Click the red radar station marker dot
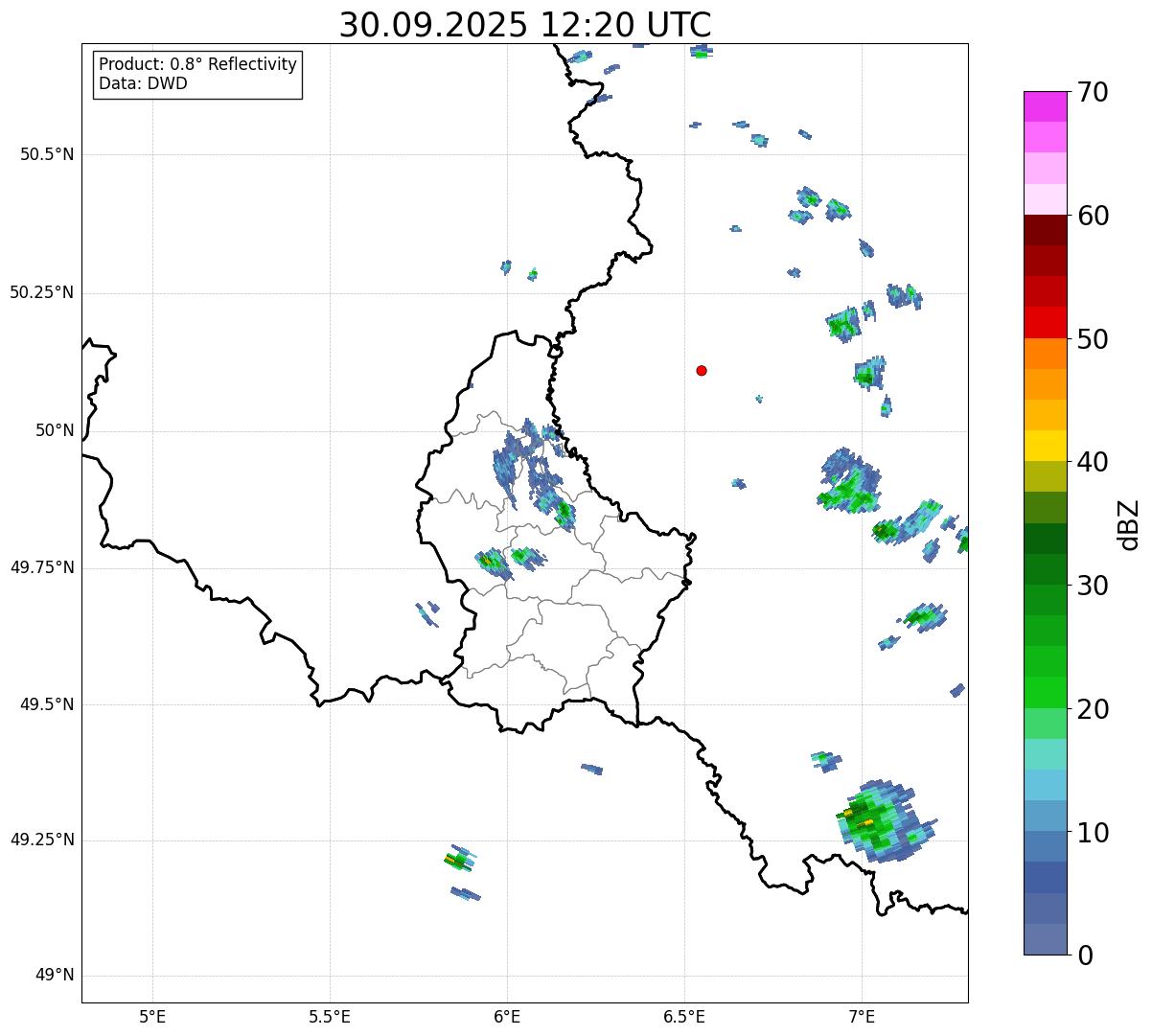Screen dimensions: 1152x1036 click(x=702, y=370)
